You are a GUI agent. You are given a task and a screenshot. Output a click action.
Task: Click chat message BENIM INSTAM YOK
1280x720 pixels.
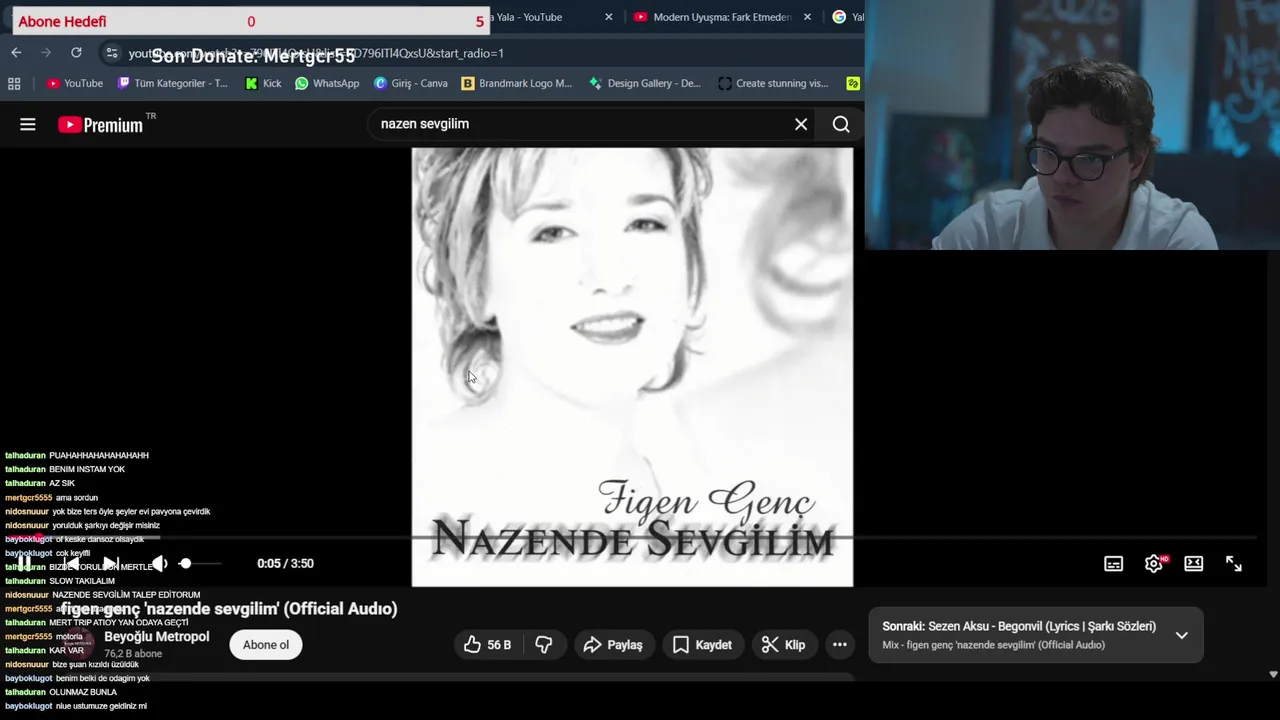point(87,469)
